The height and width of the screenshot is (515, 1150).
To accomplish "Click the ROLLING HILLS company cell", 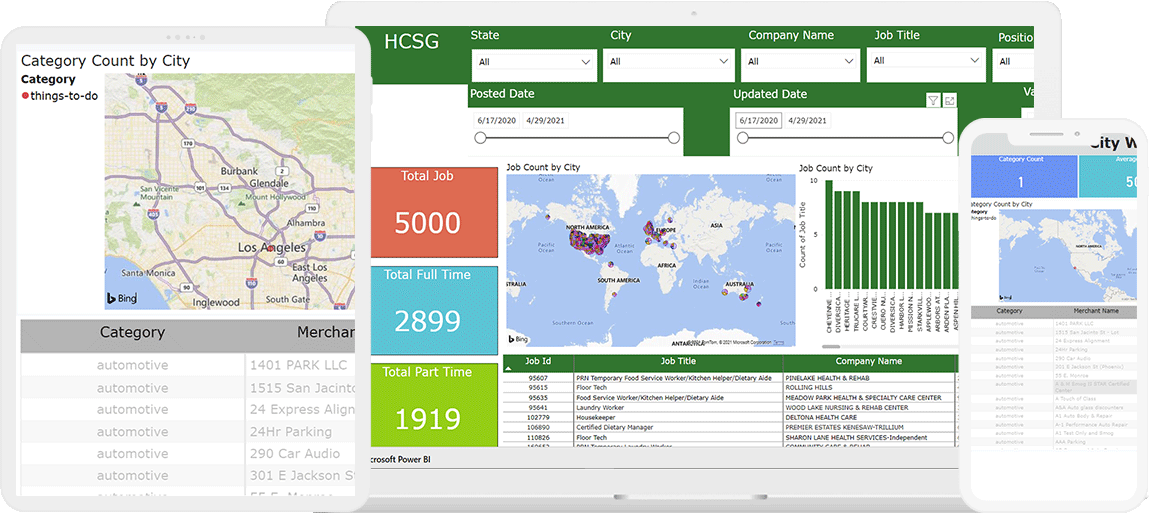I will tap(870, 387).
